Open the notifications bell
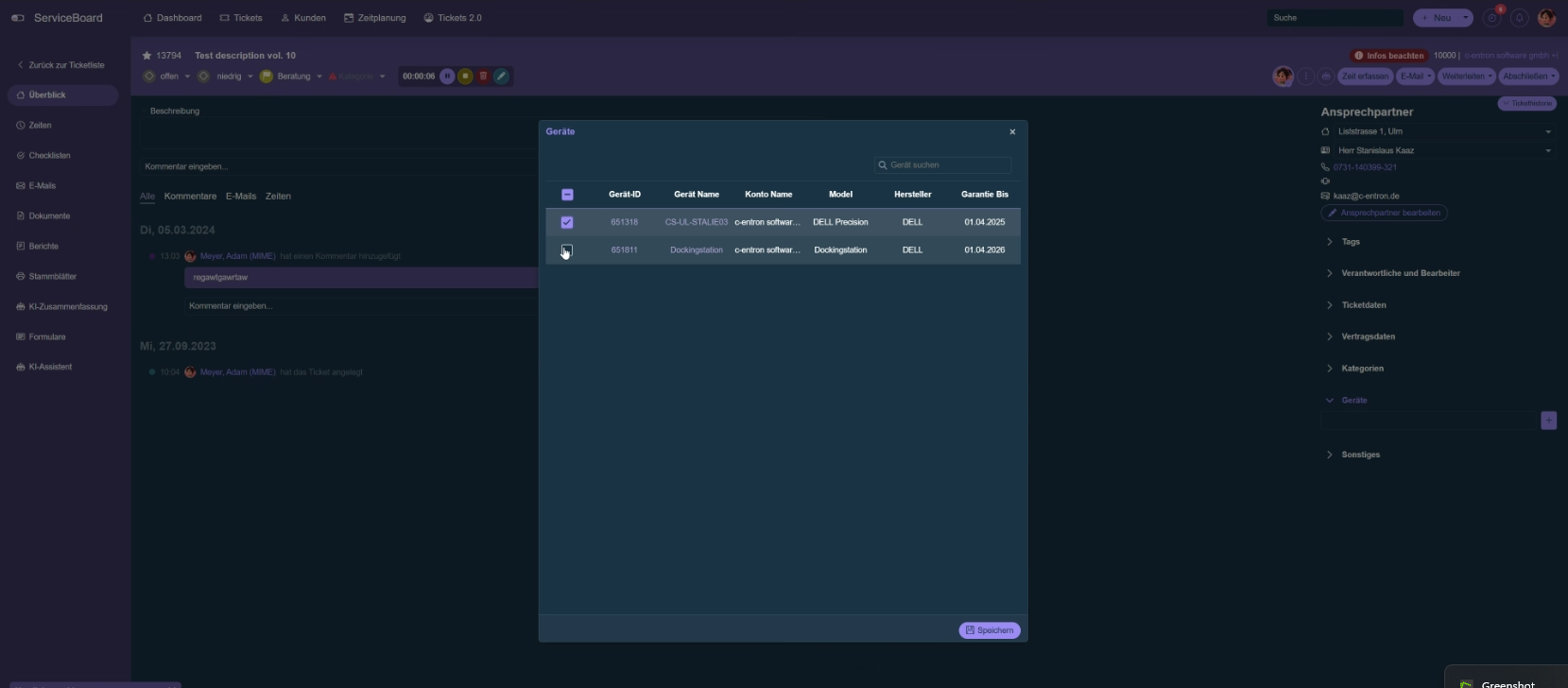The image size is (1568, 688). [x=1519, y=18]
